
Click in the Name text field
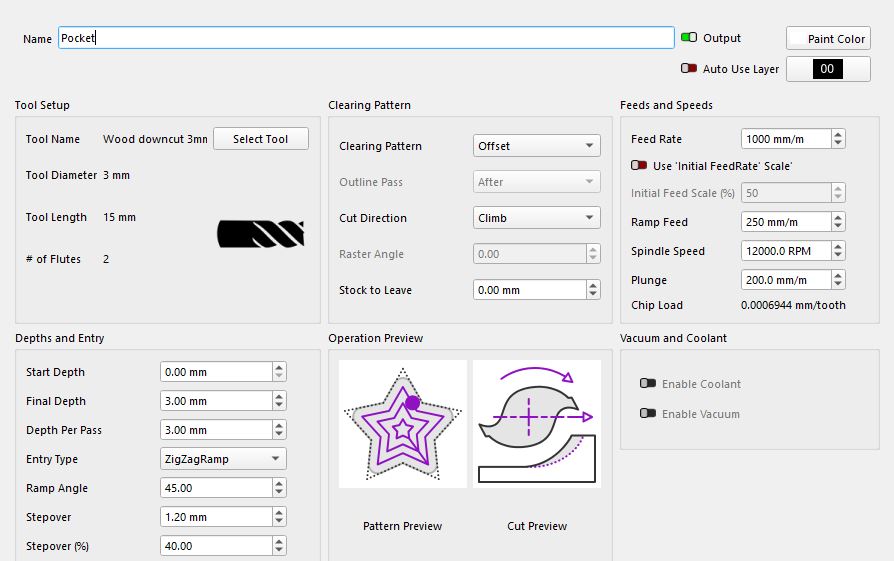tap(365, 38)
